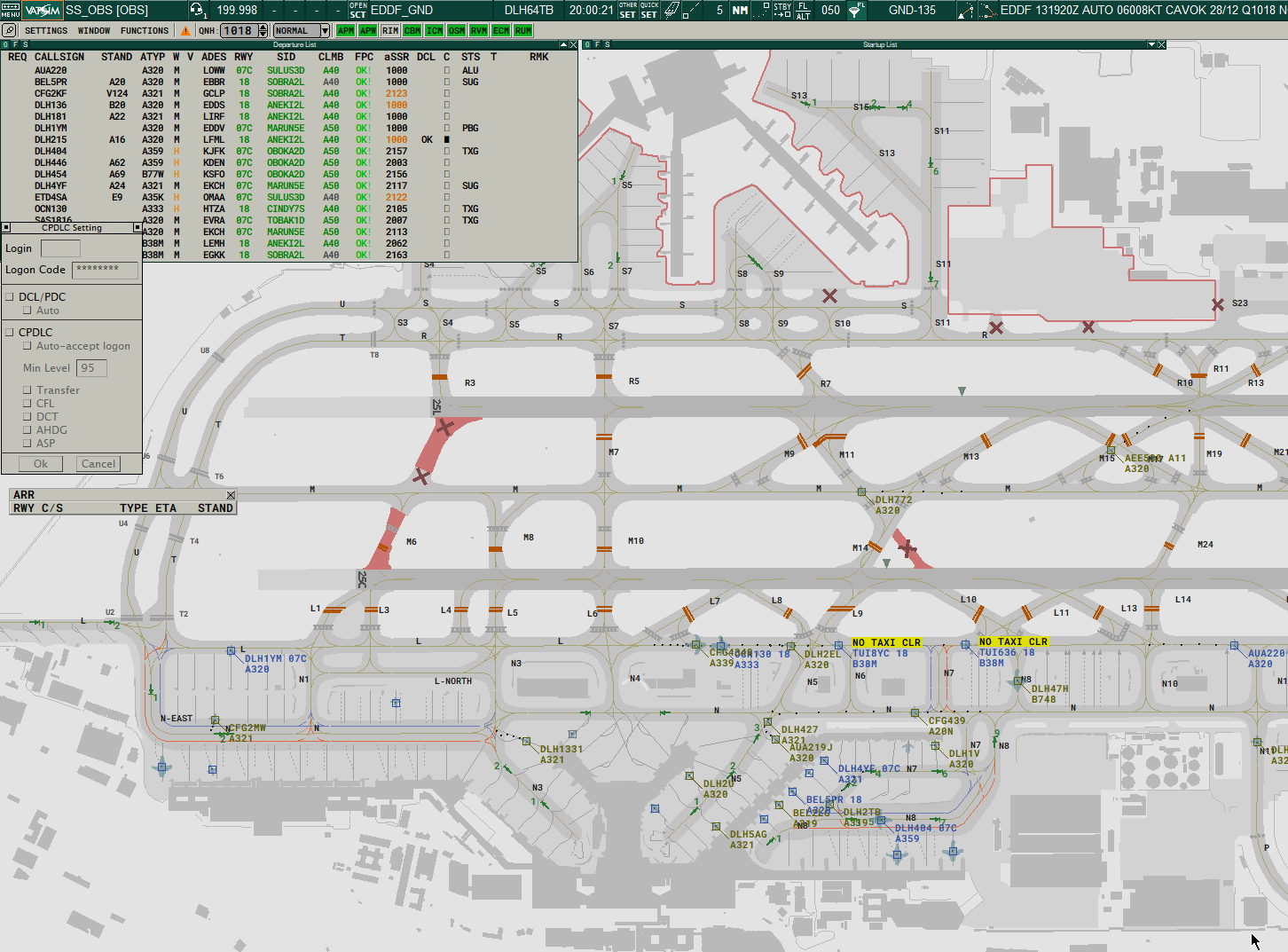Open the WINDOW menu
The height and width of the screenshot is (952, 1288).
[x=94, y=30]
